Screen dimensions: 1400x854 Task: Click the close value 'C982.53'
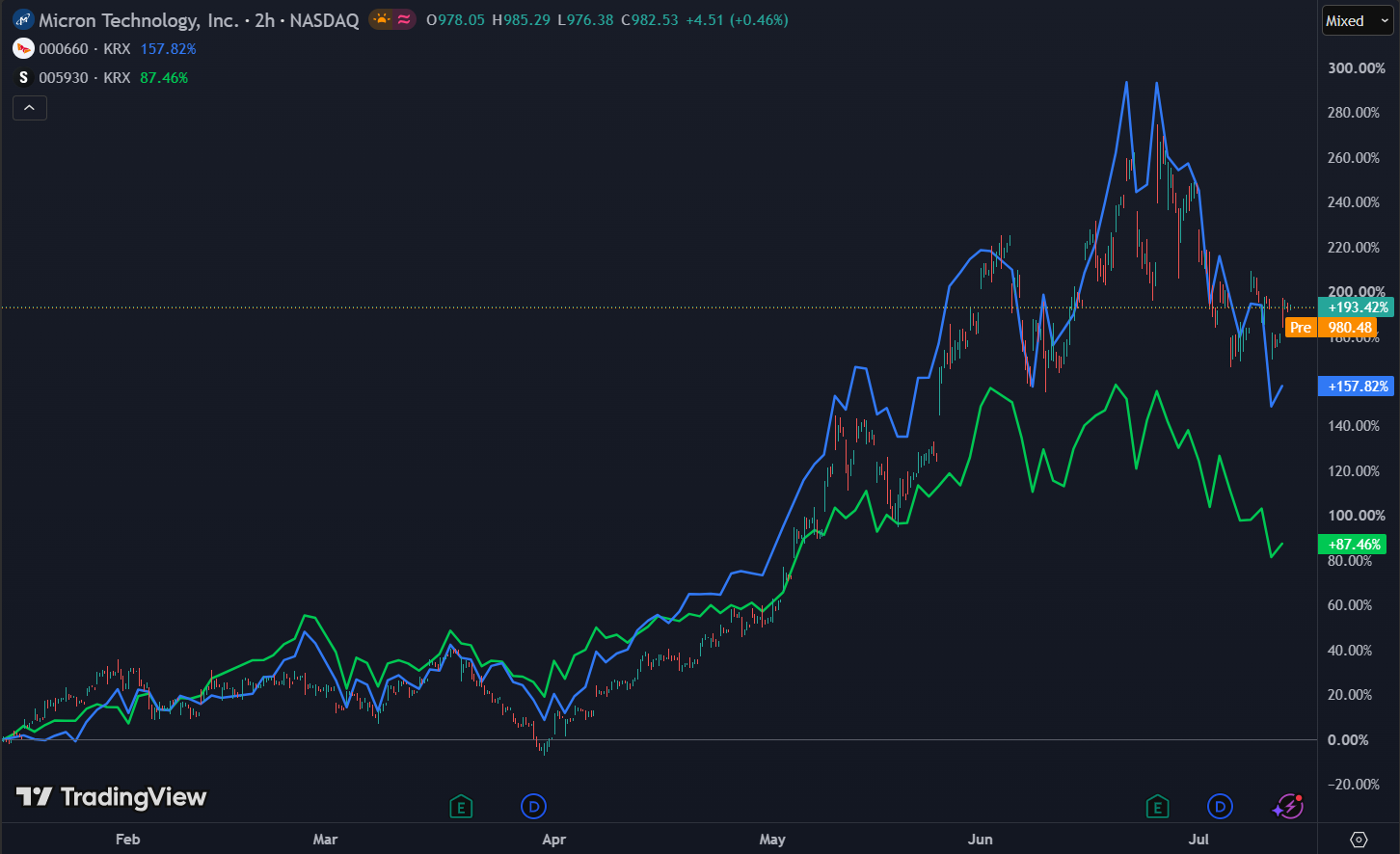(650, 20)
